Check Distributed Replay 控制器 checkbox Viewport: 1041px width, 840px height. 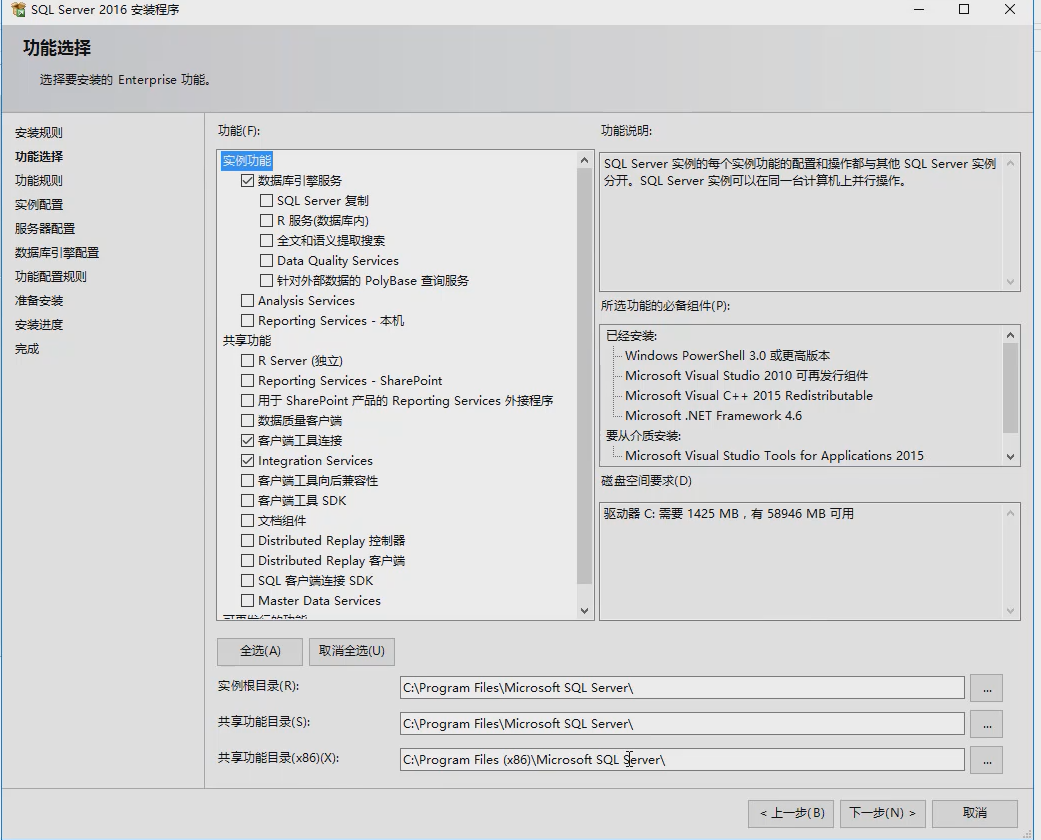click(247, 541)
